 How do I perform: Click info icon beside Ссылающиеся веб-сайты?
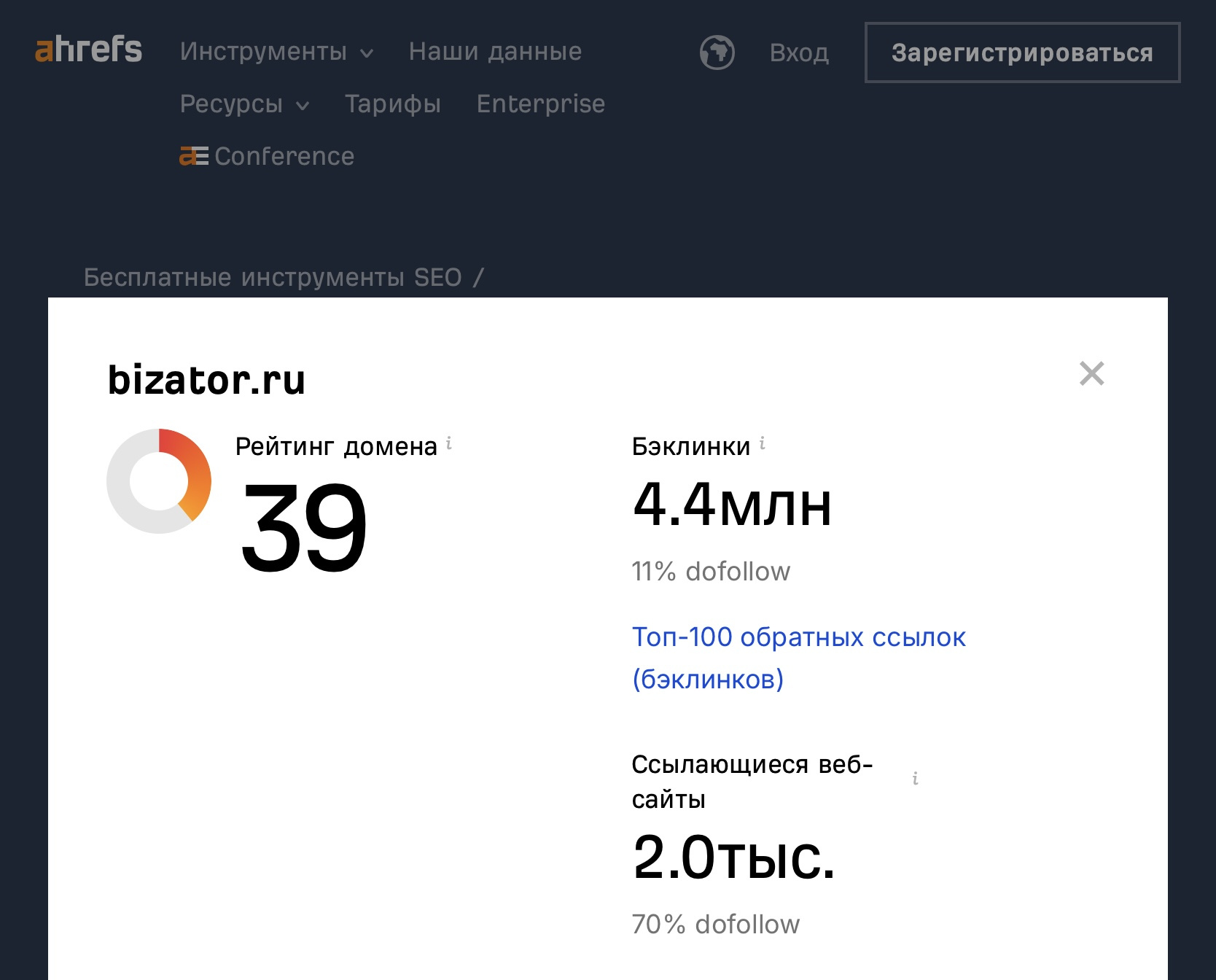[x=915, y=779]
